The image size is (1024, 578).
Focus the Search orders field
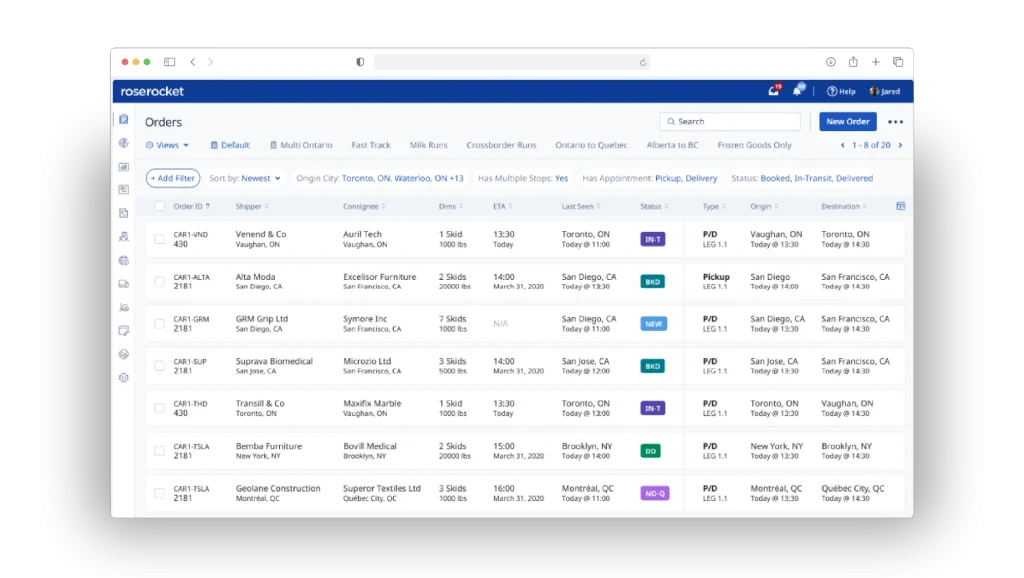(x=730, y=121)
